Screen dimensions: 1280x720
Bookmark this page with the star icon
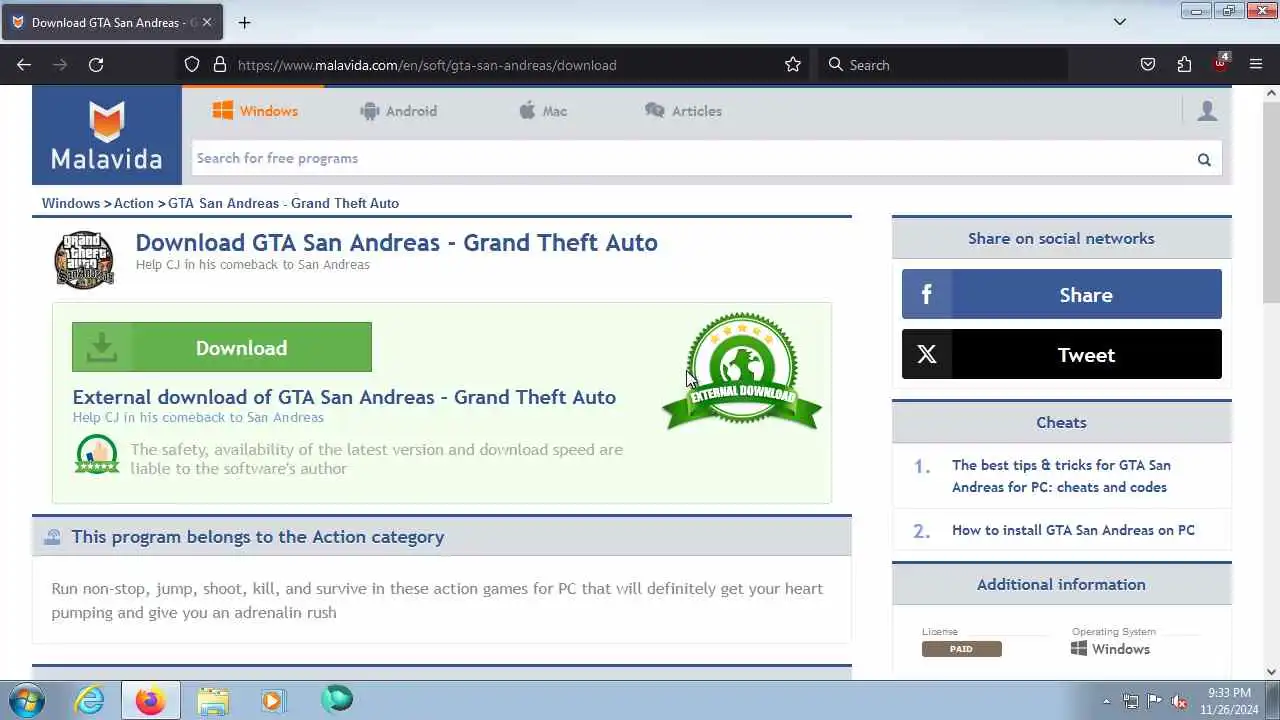click(793, 65)
